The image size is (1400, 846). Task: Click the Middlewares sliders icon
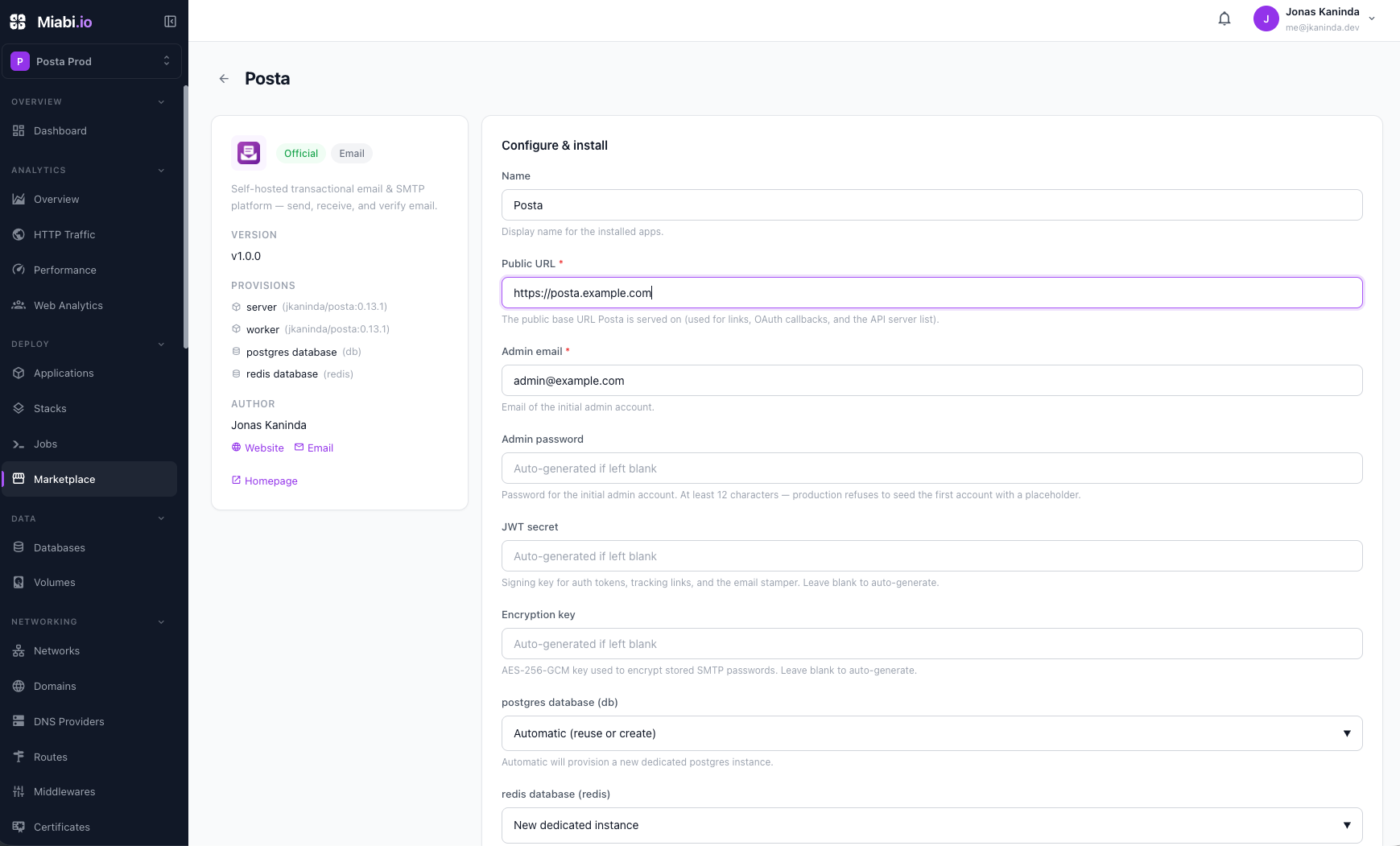tap(19, 791)
